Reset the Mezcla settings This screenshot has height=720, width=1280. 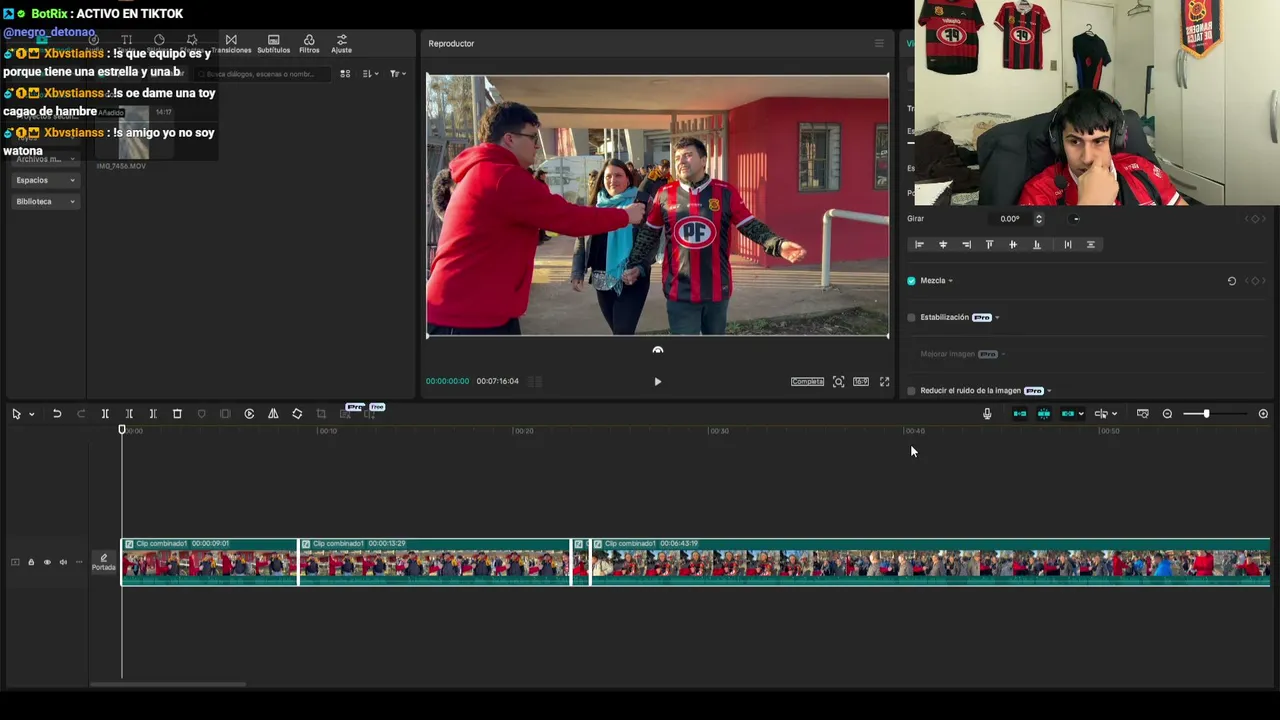(1232, 281)
